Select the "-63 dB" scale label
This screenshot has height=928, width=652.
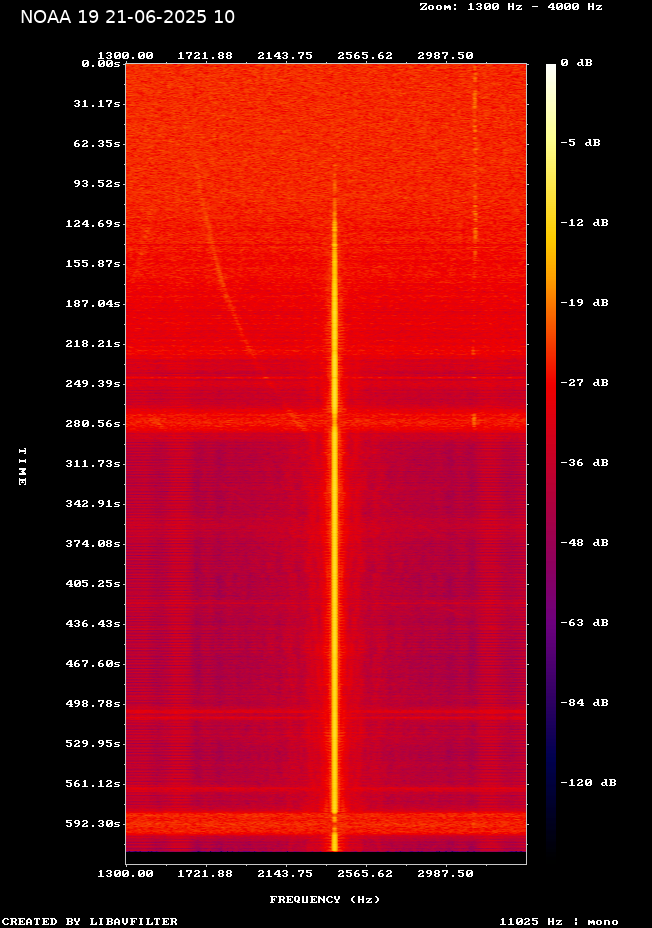tap(585, 623)
